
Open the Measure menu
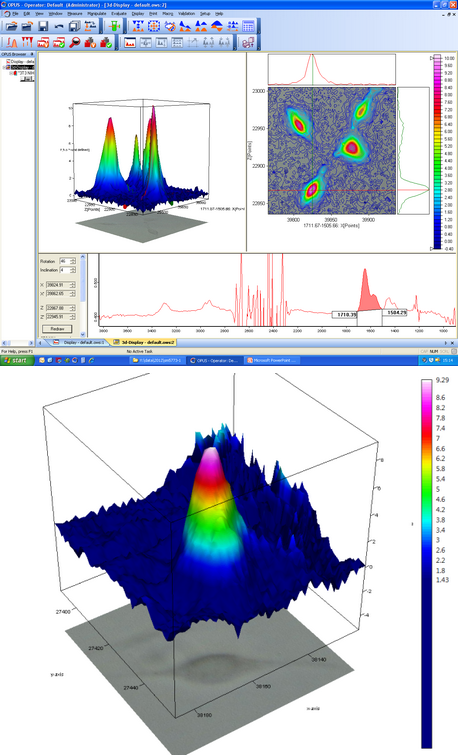(75, 13)
